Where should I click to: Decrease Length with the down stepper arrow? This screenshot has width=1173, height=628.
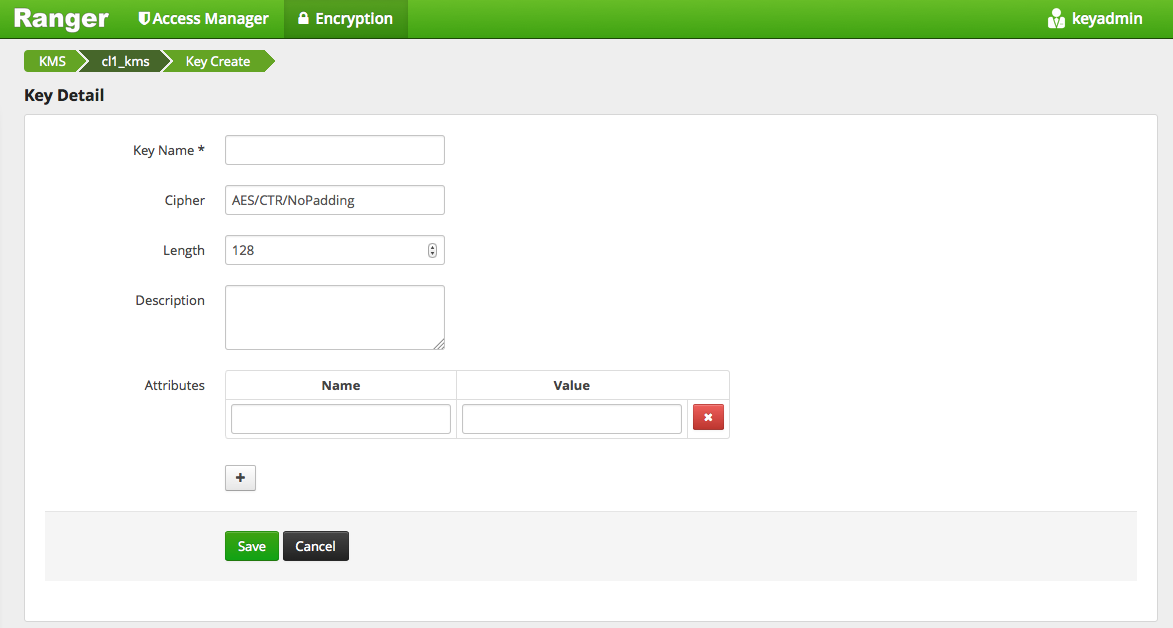[432, 254]
